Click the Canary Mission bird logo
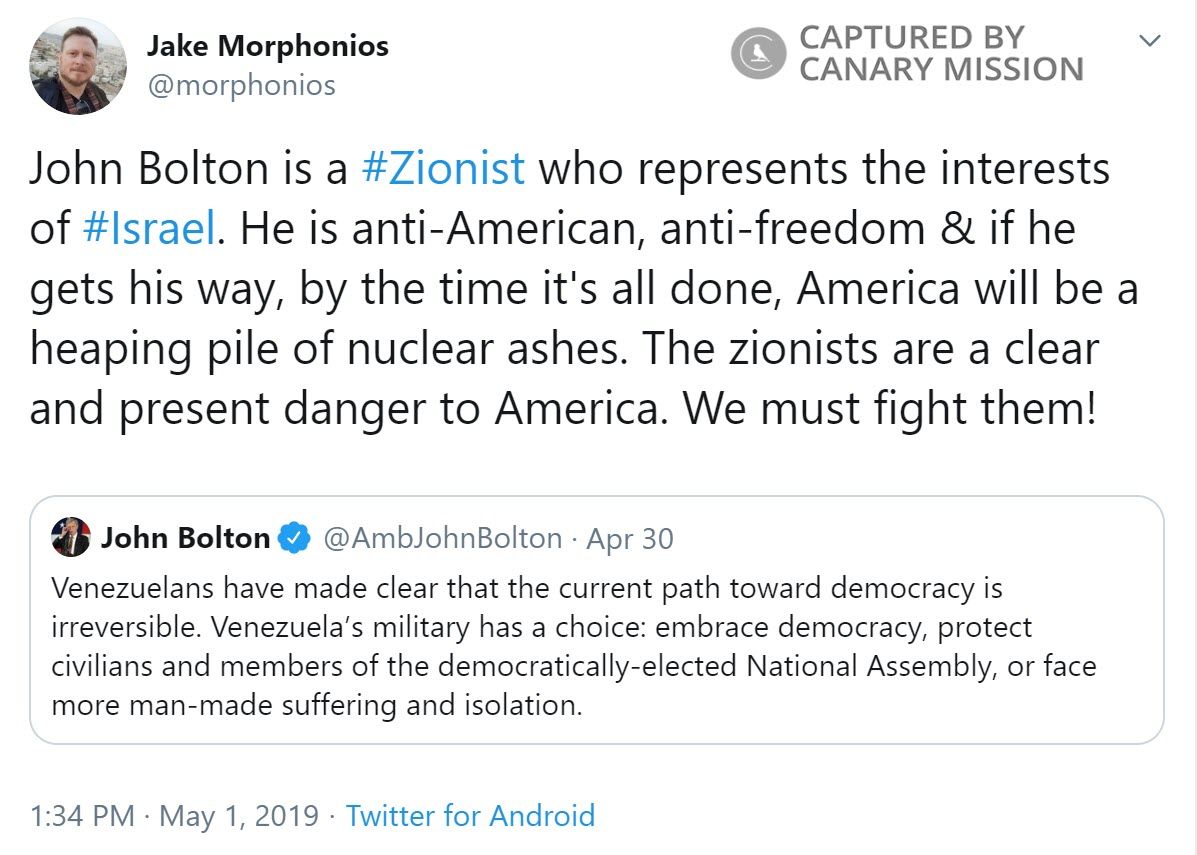This screenshot has height=855, width=1197. (x=761, y=54)
